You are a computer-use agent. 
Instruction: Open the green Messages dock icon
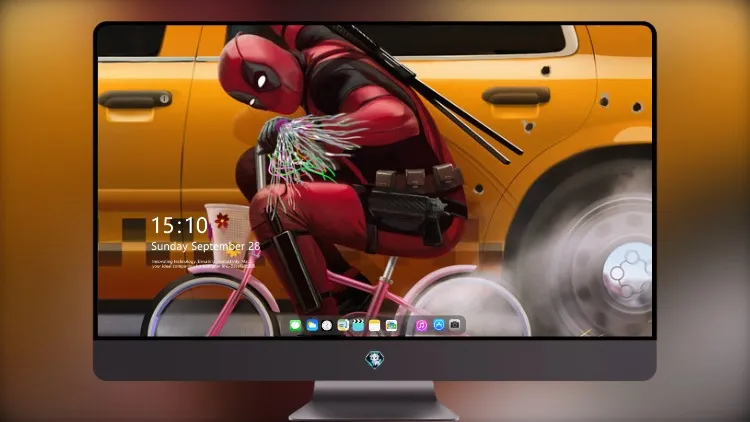point(295,325)
